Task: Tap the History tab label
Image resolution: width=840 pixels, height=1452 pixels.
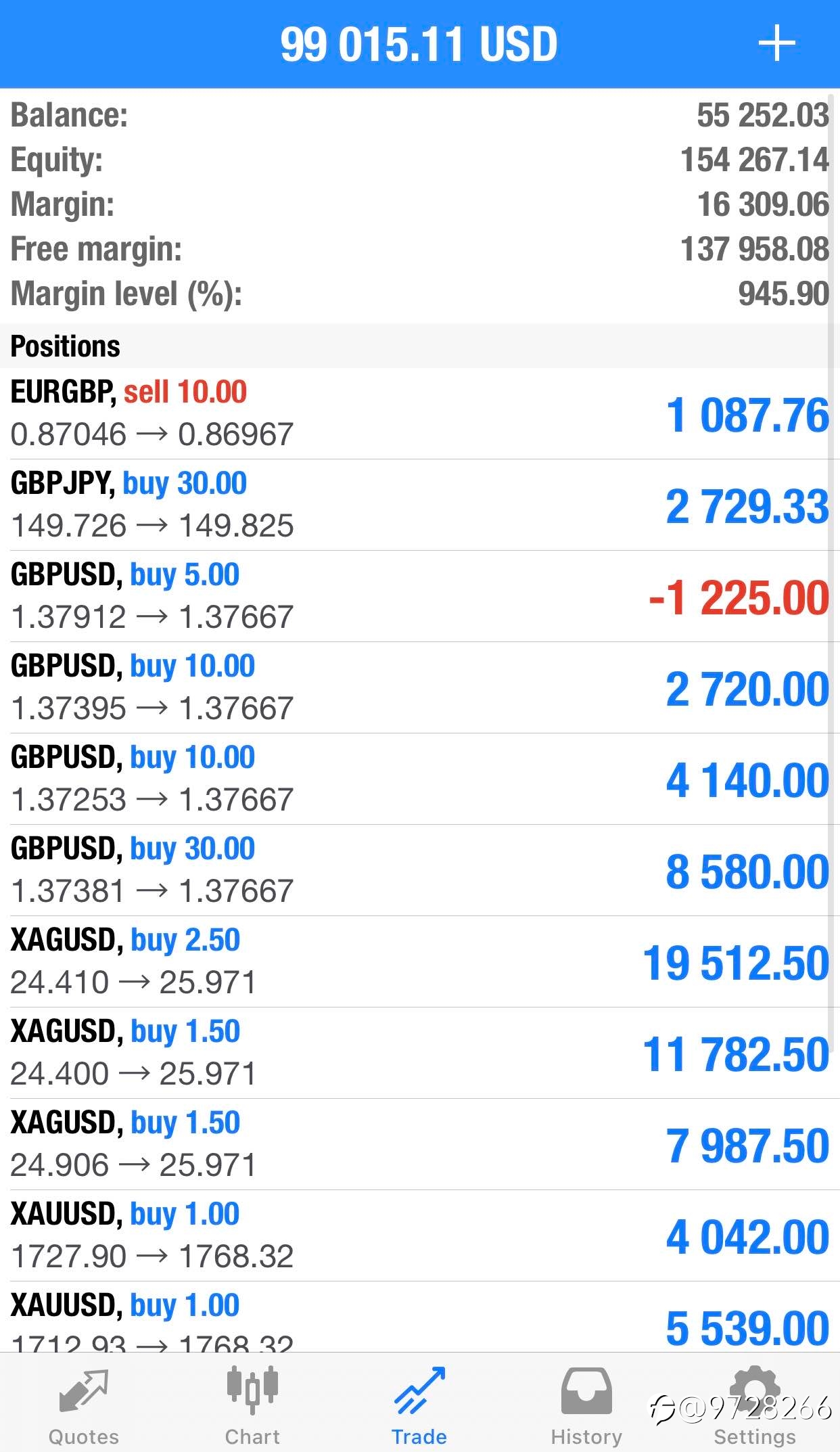Action: 586,1436
